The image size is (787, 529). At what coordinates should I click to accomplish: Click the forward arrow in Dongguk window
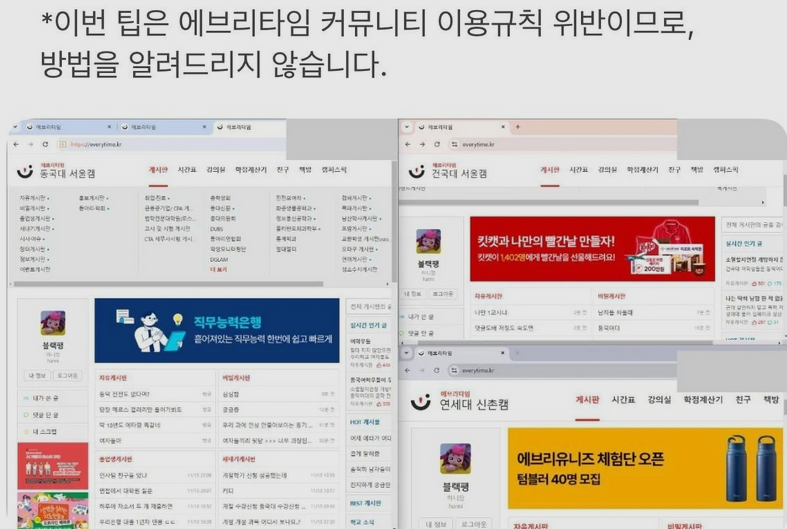[x=31, y=144]
